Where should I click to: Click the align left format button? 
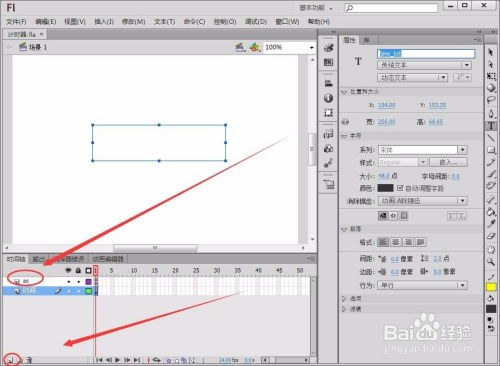(383, 242)
